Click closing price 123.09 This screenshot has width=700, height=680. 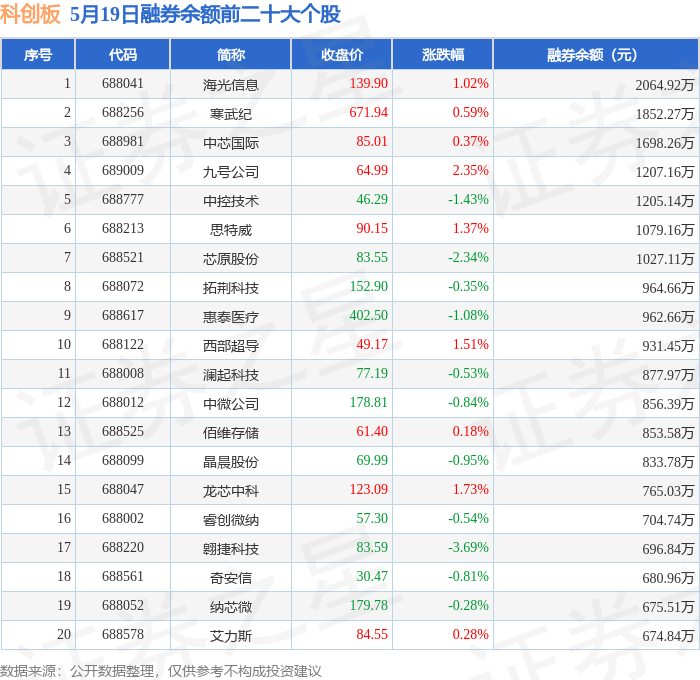369,490
